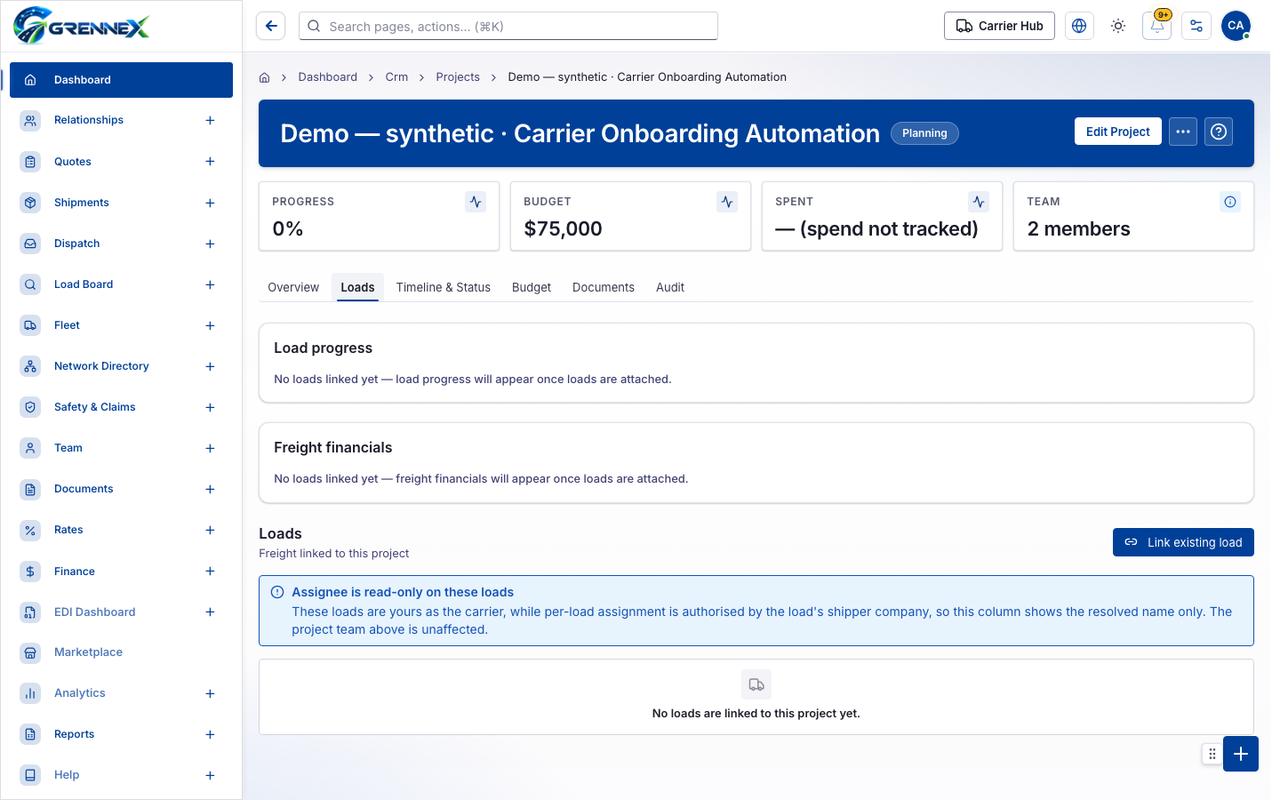Go to Projects in breadcrumb
The image size is (1280, 800).
(458, 77)
